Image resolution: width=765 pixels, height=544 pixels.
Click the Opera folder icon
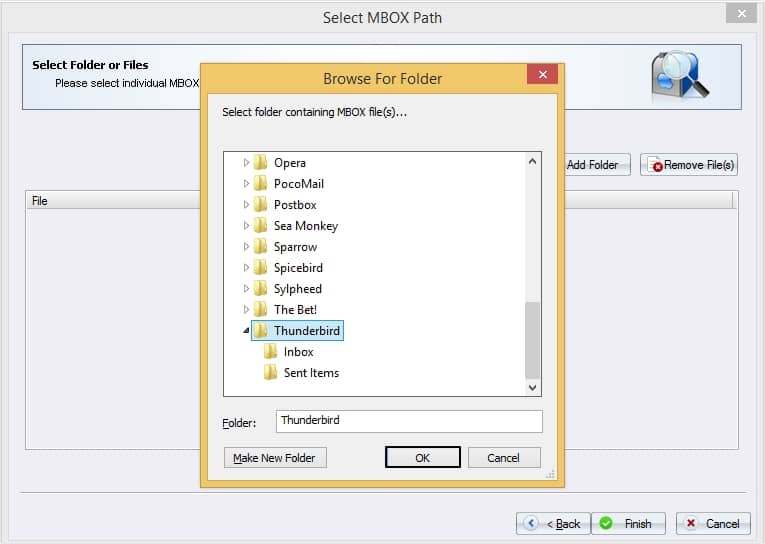261,162
